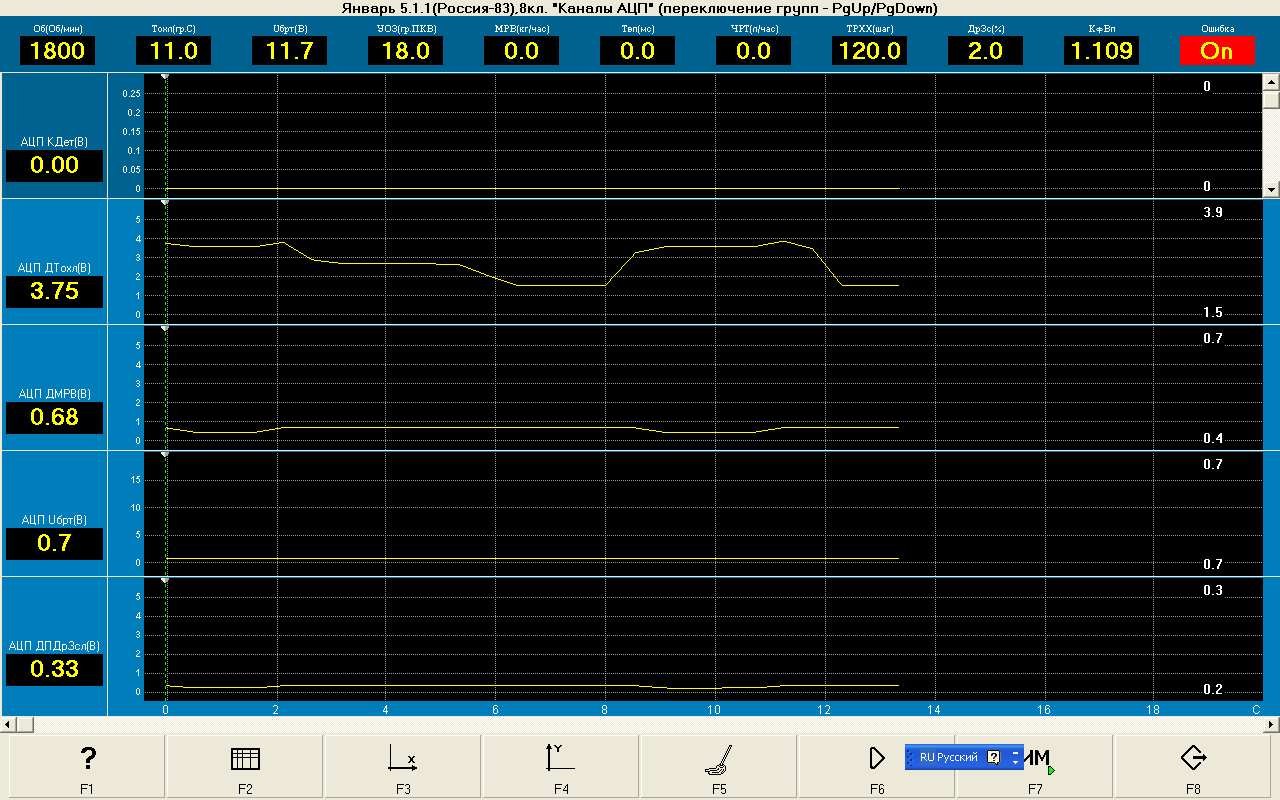Open the table view with the F2 button

point(245,768)
